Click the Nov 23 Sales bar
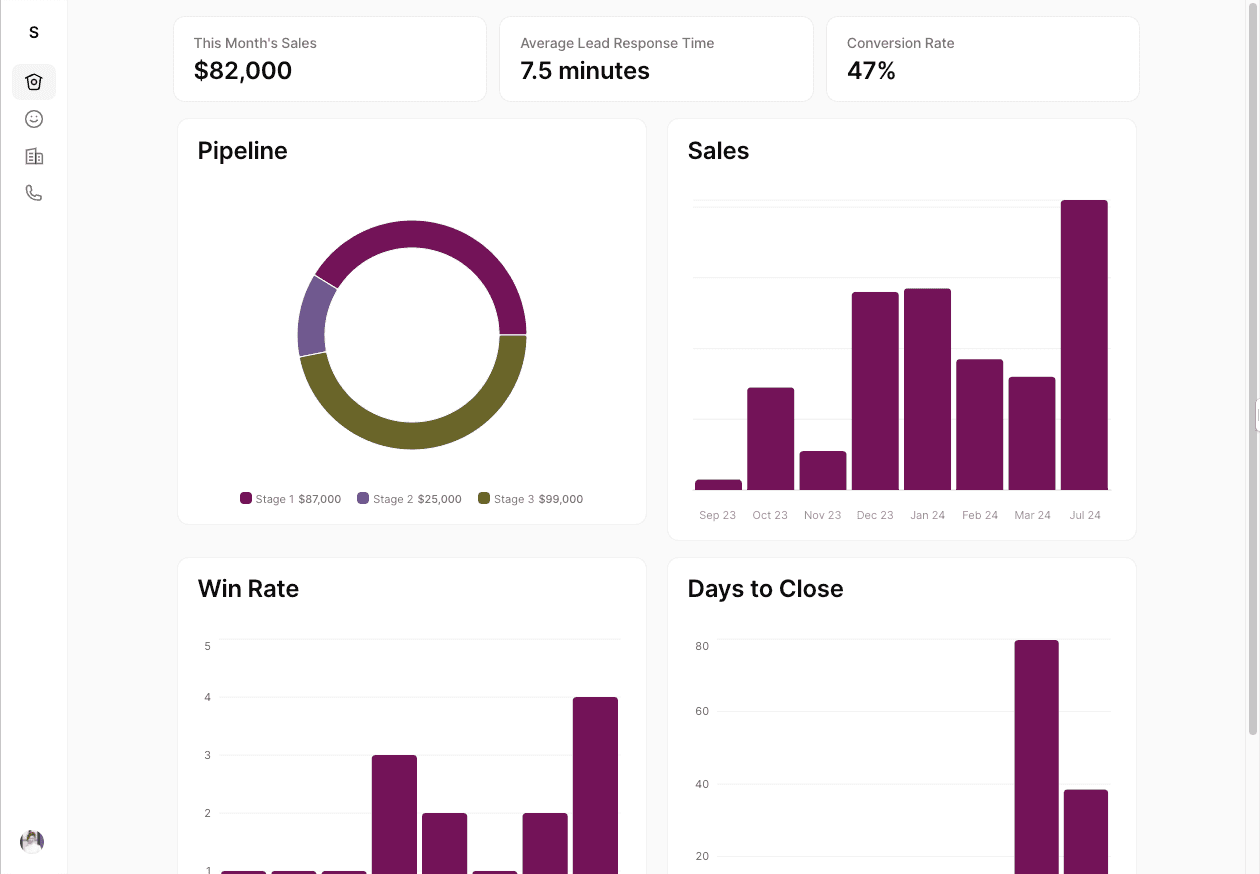 click(x=823, y=471)
